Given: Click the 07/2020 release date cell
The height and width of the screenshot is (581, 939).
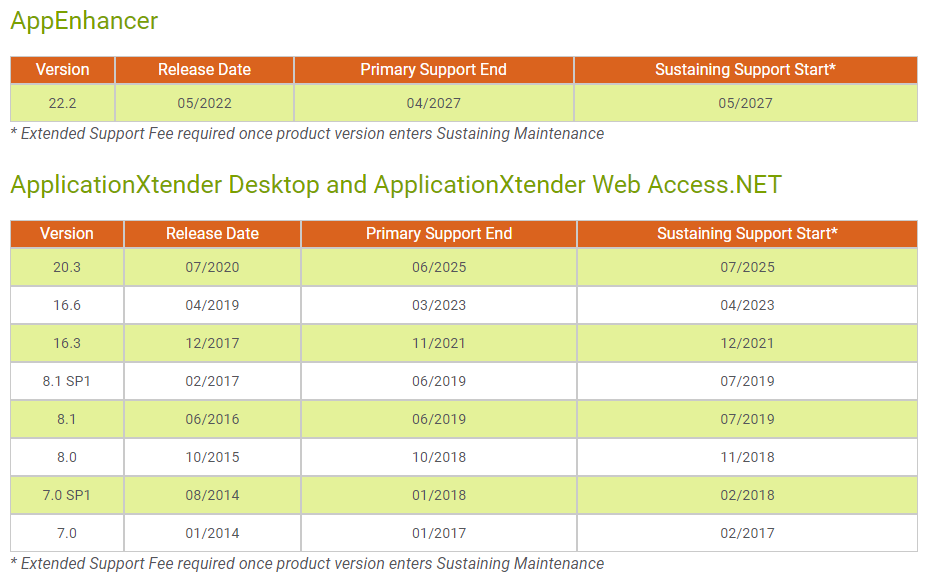Looking at the screenshot, I should pos(212,267).
